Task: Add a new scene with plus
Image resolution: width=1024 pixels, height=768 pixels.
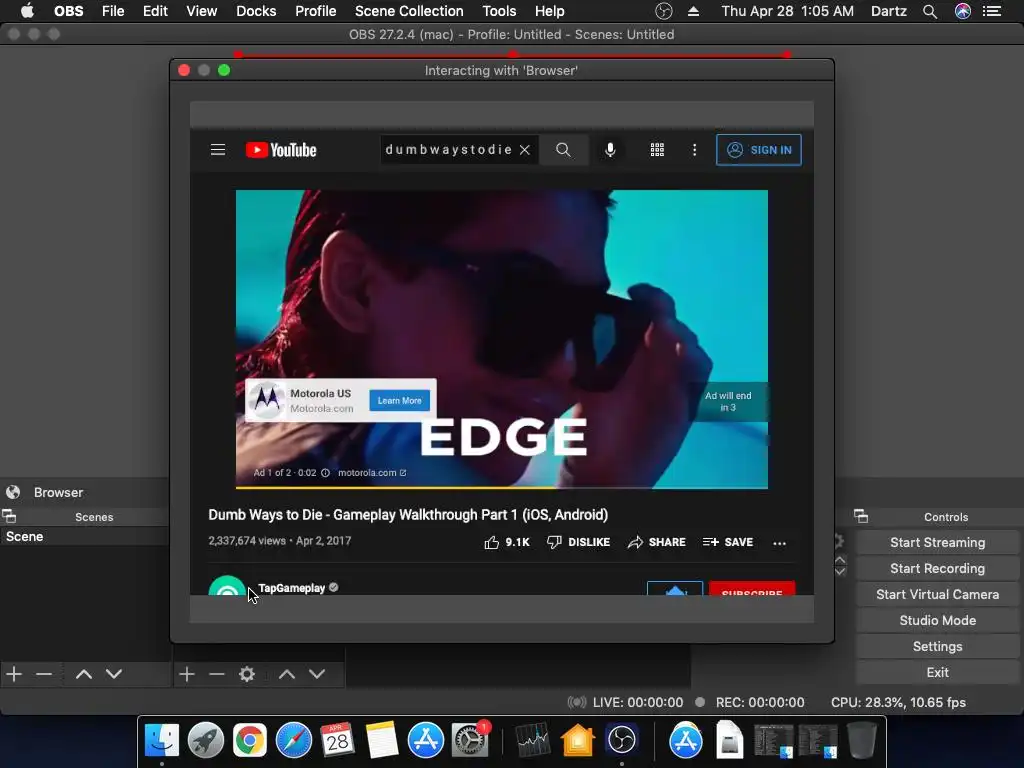Action: [14, 674]
